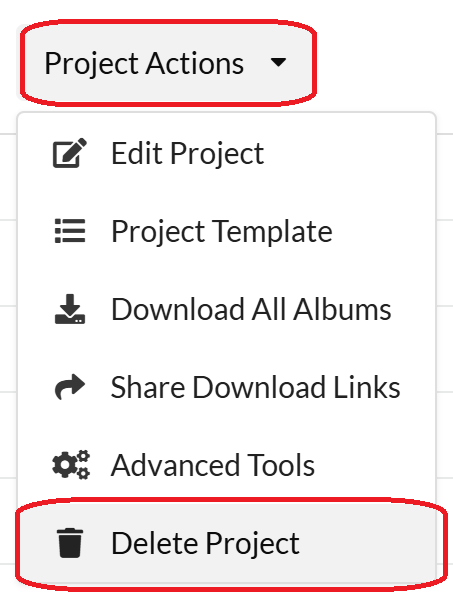The width and height of the screenshot is (453, 598).
Task: Click the curved share arrow icon
Action: pyautogui.click(x=70, y=387)
